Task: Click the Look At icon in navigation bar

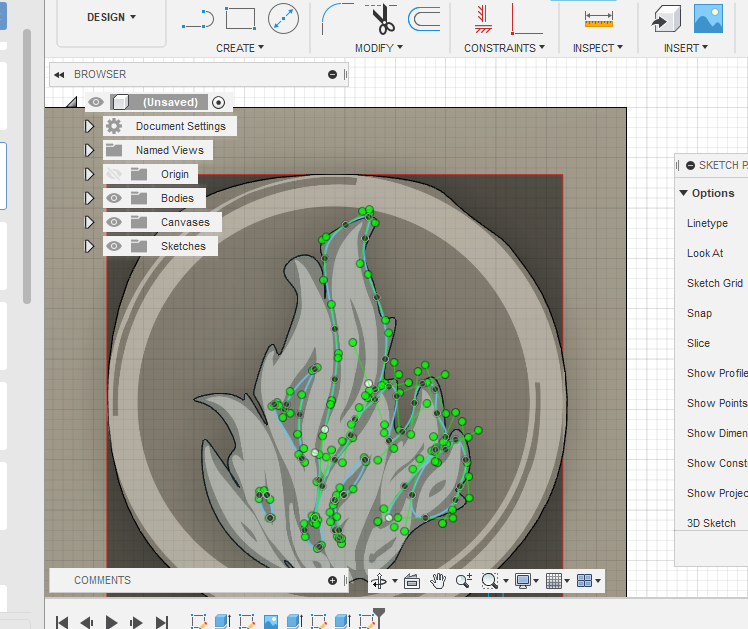Action: point(412,581)
